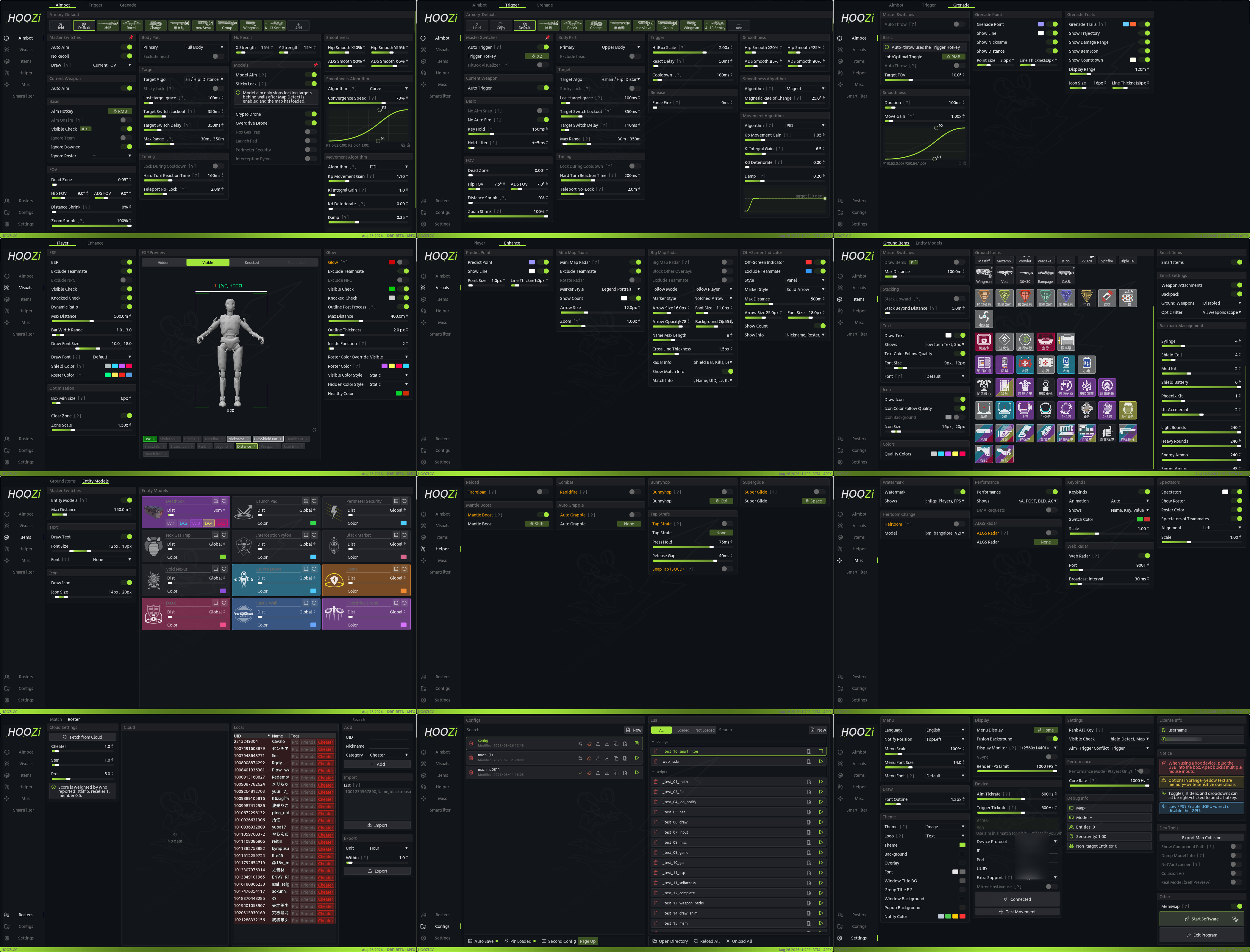Click the Start Software button
Viewport: 1250px width, 952px height.
pyautogui.click(x=1201, y=919)
